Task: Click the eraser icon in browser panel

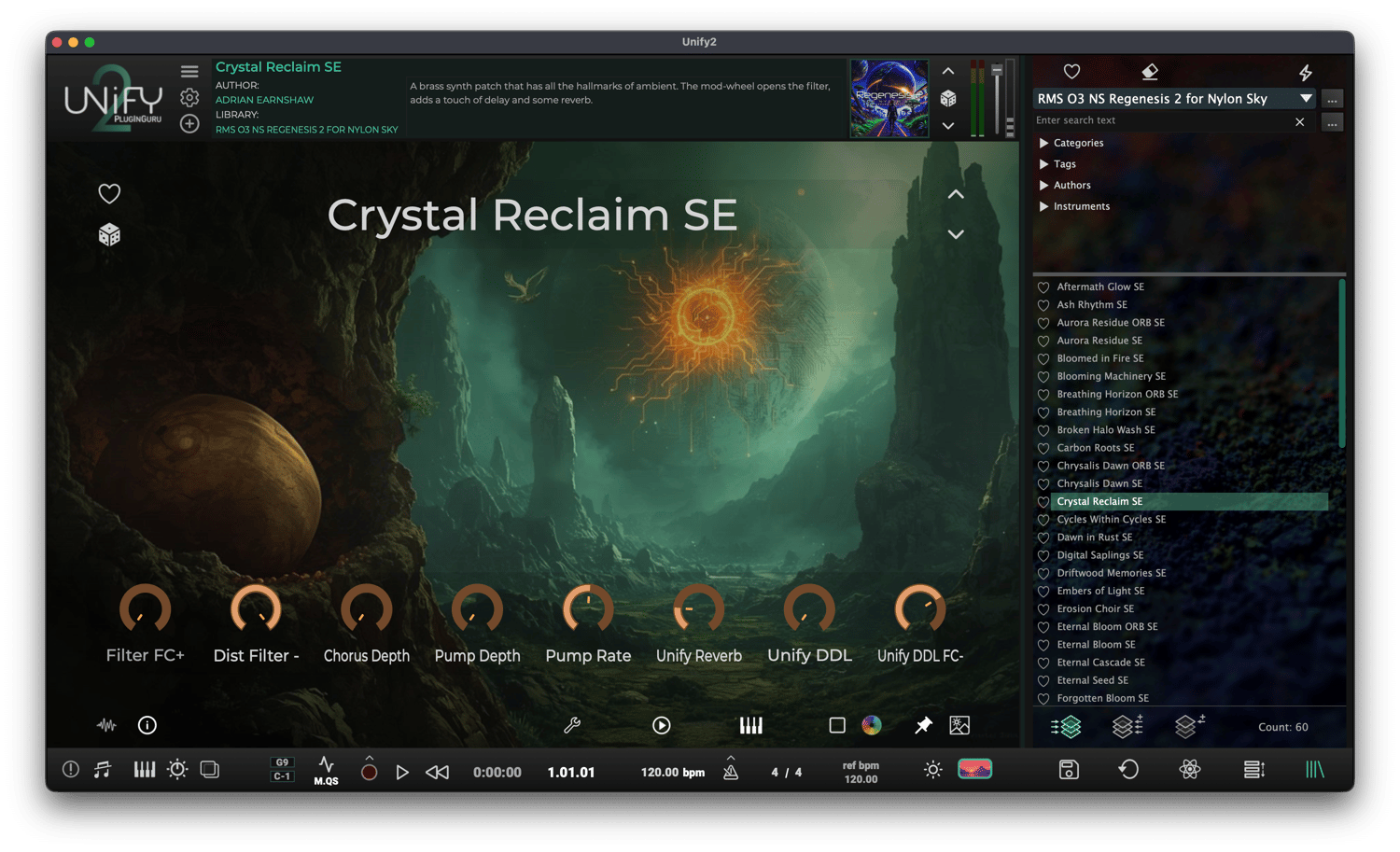Action: click(x=1150, y=72)
